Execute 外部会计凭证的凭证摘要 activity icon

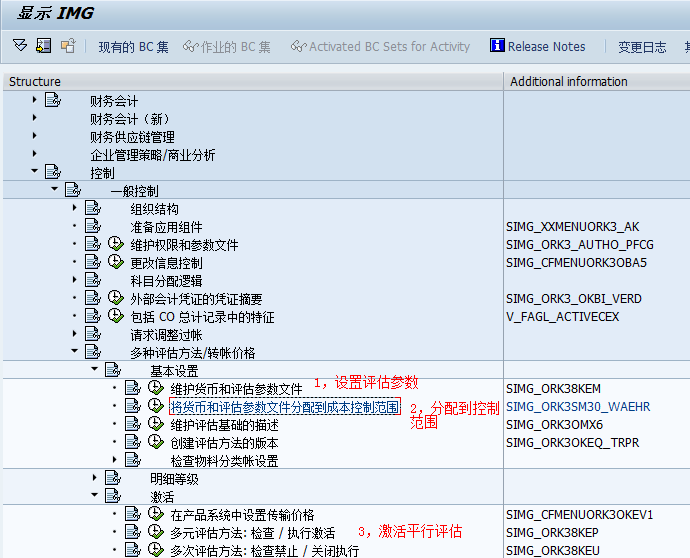coord(116,298)
